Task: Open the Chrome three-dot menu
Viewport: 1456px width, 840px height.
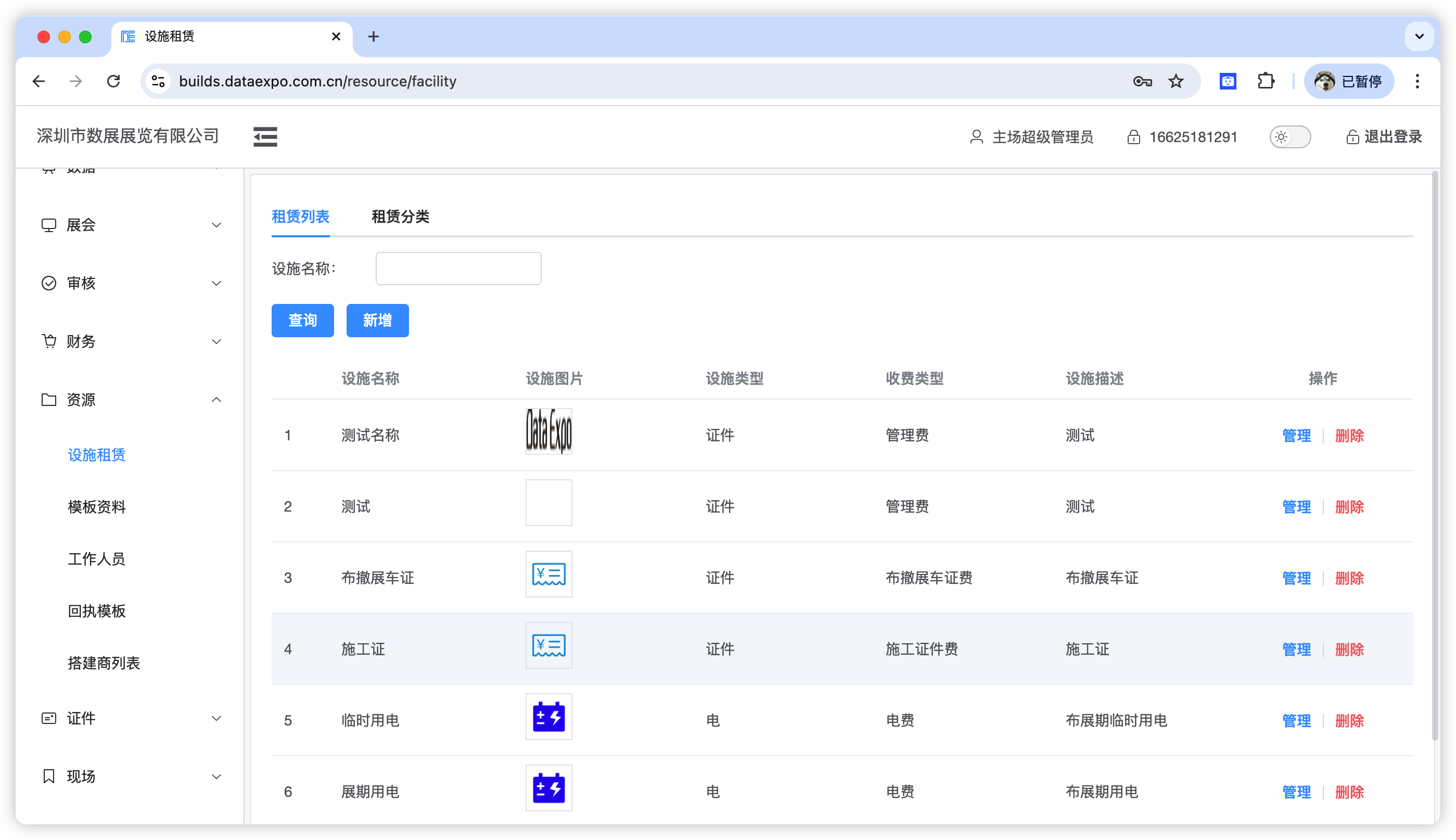Action: click(1417, 81)
